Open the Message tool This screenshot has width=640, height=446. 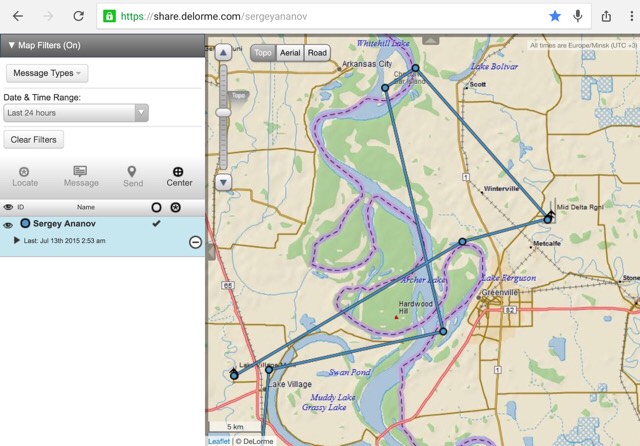pyautogui.click(x=80, y=171)
